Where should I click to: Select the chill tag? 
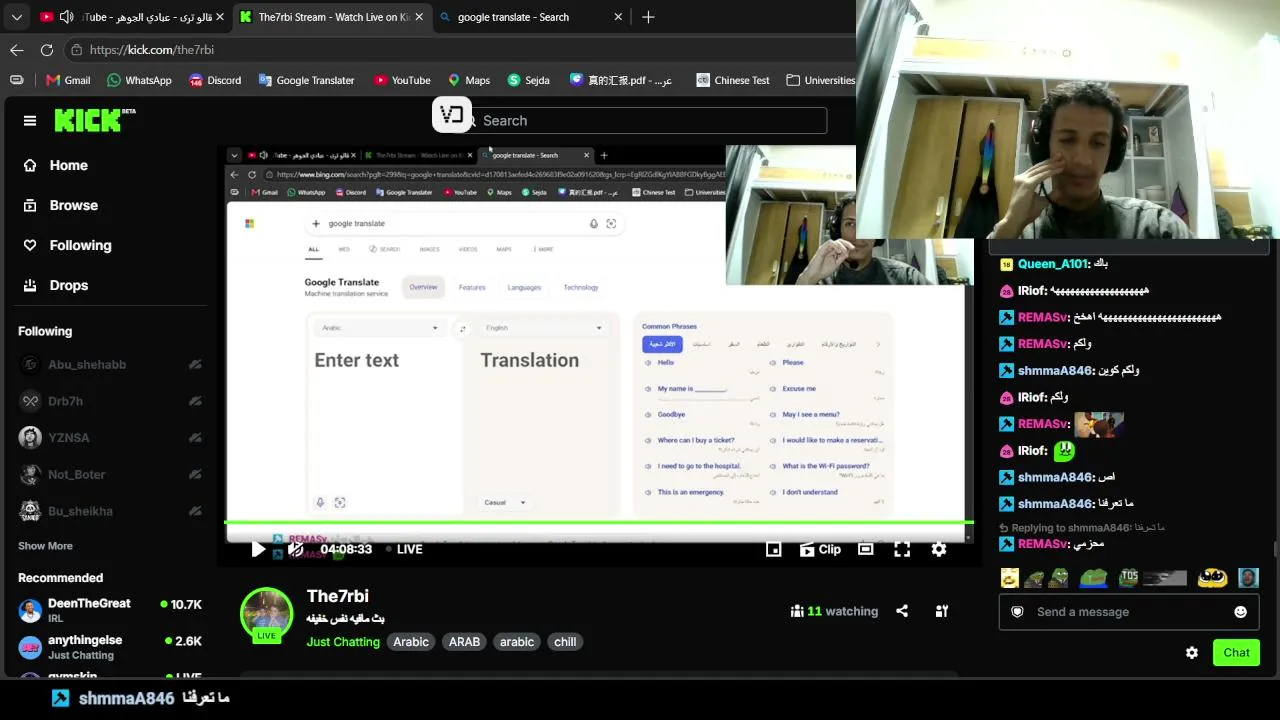point(565,642)
